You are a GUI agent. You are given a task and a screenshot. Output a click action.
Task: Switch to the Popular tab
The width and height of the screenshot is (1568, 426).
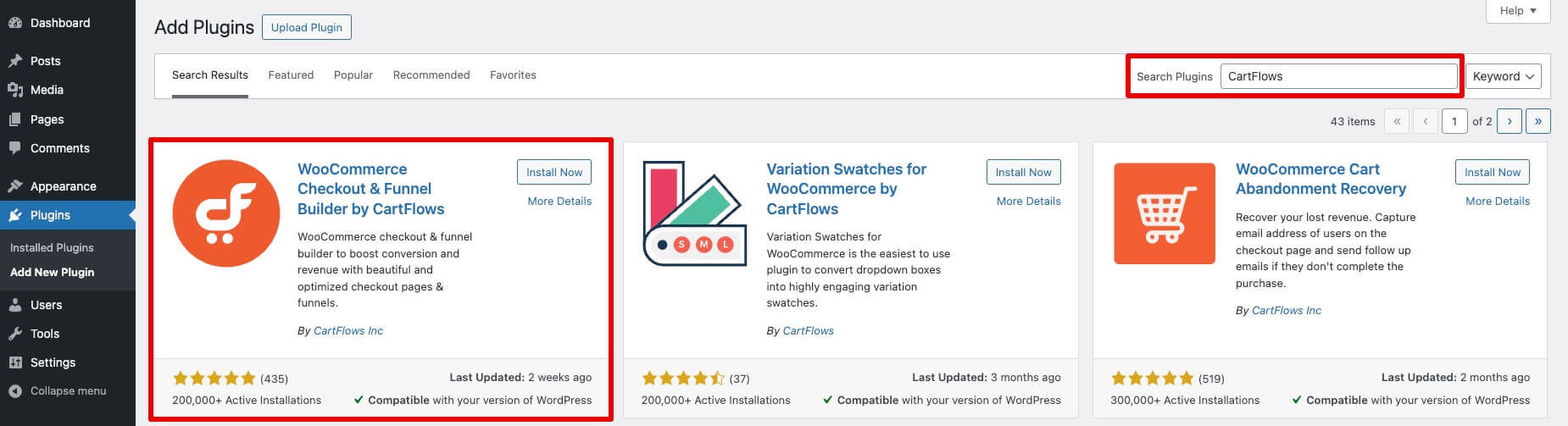click(353, 75)
